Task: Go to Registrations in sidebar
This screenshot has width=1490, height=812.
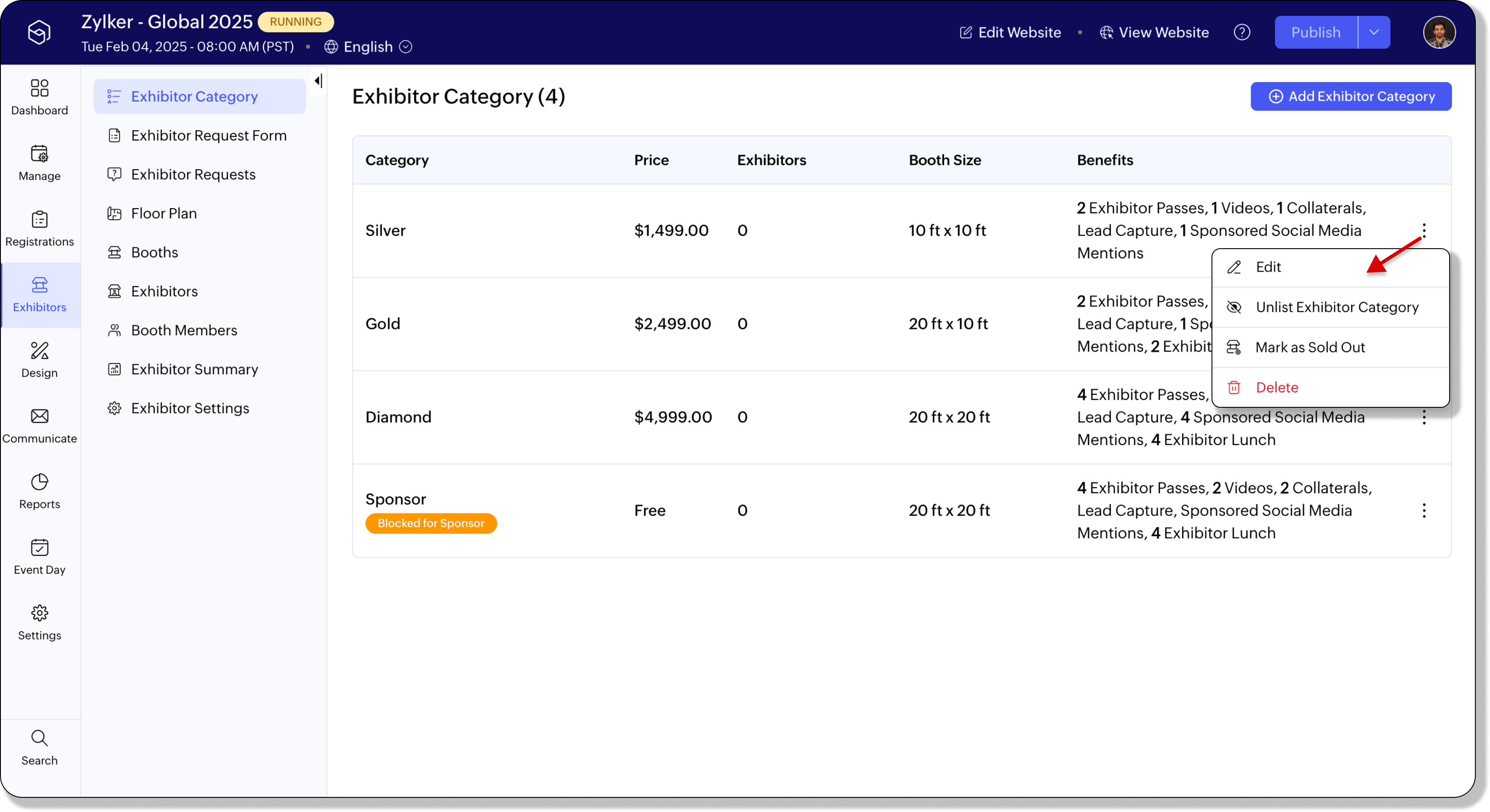Action: (x=39, y=228)
